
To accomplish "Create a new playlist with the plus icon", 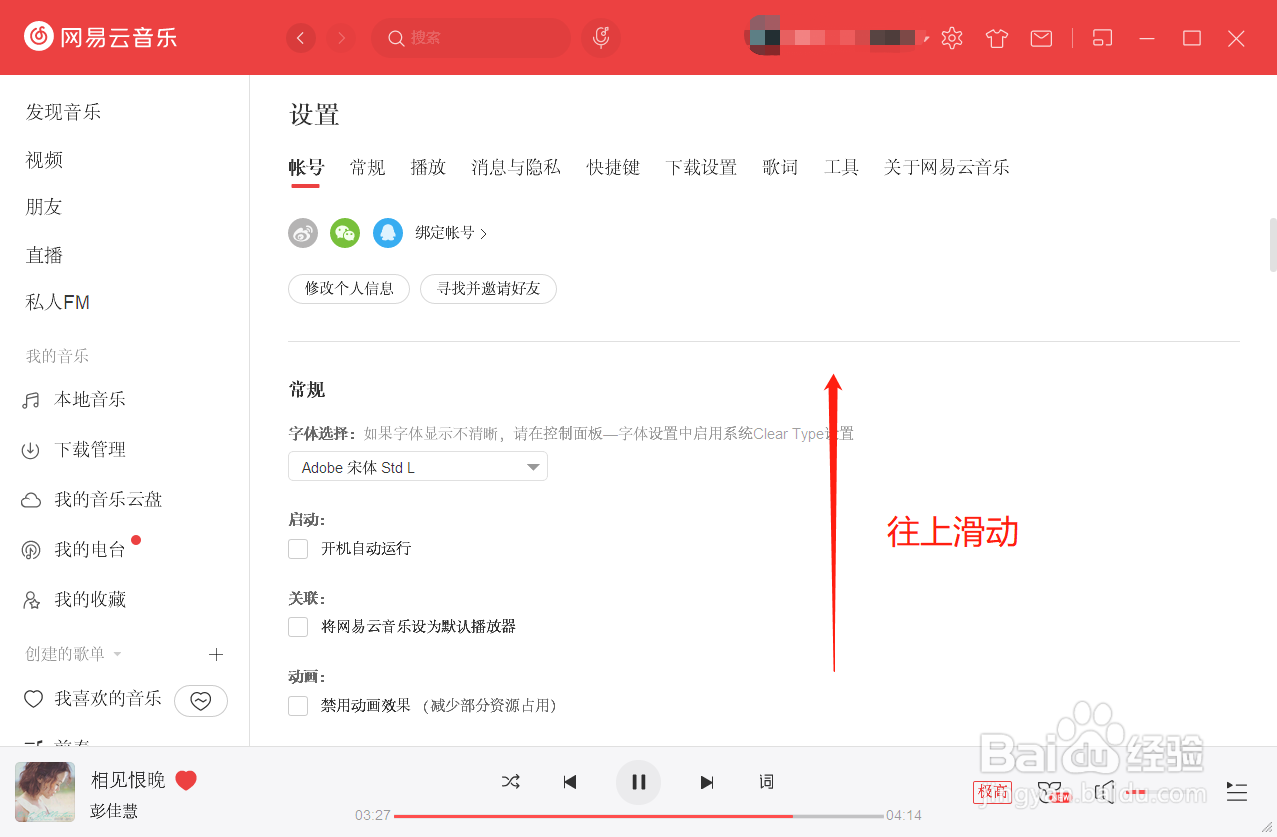I will [x=216, y=654].
